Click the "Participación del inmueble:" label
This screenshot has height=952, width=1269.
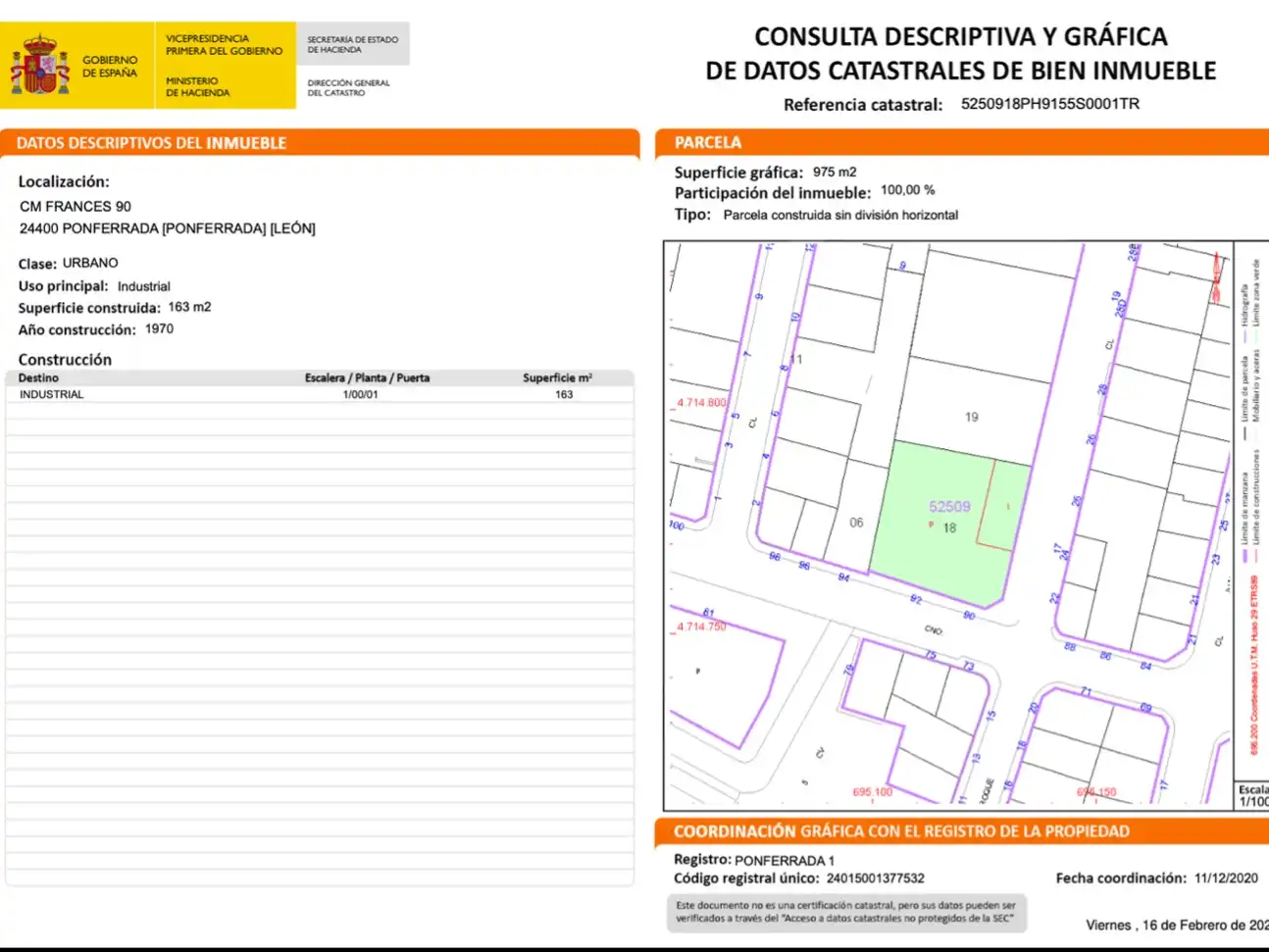point(773,193)
